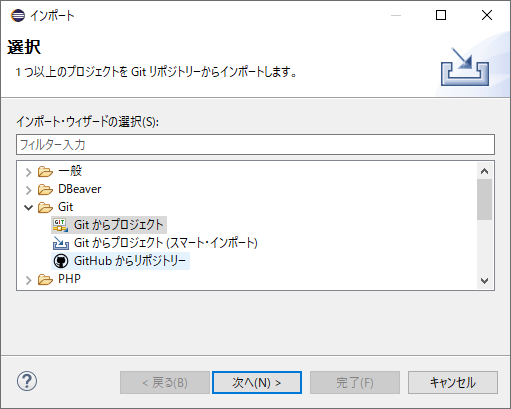Click the キャンセル button
Image resolution: width=511 pixels, height=409 pixels.
click(453, 382)
